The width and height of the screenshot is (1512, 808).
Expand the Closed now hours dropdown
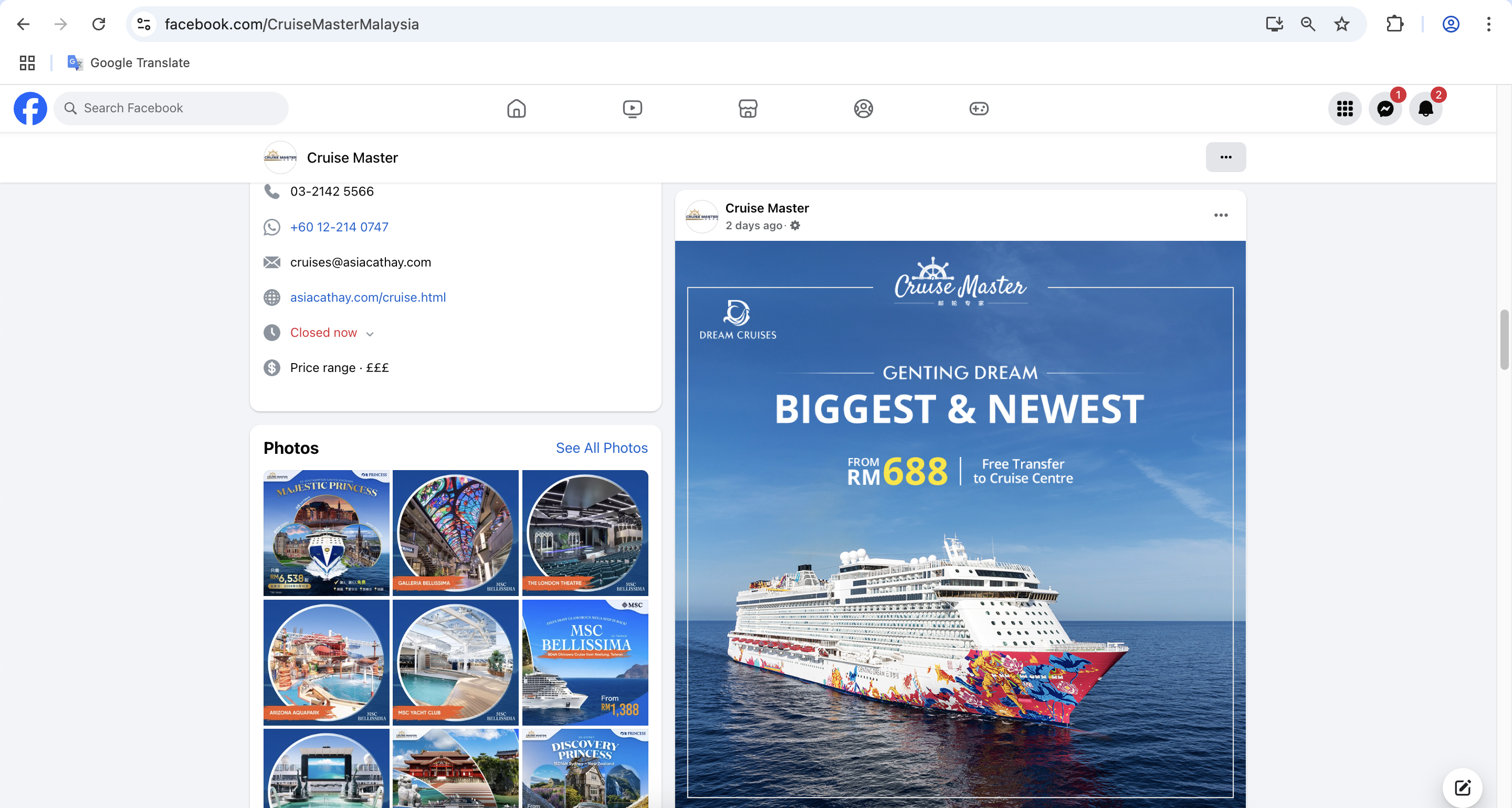tap(332, 333)
